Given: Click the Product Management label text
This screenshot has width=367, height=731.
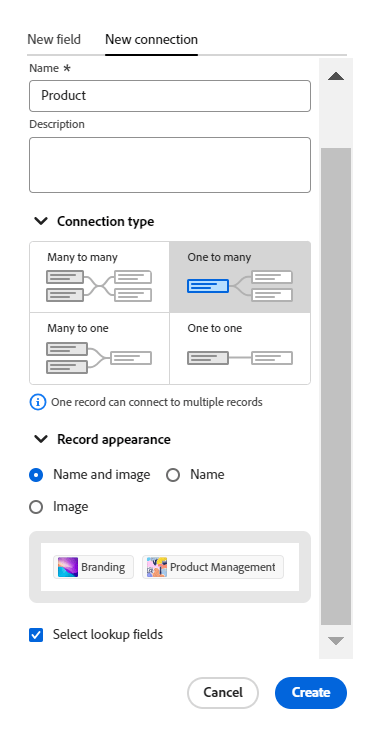Looking at the screenshot, I should 223,567.
